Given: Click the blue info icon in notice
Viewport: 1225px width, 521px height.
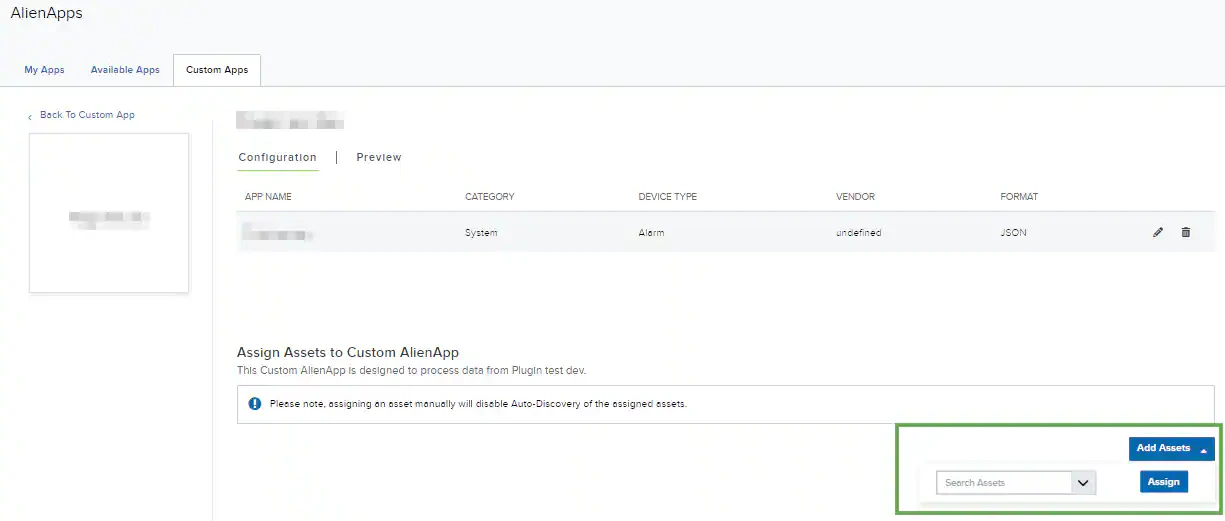Looking at the screenshot, I should pyautogui.click(x=255, y=404).
